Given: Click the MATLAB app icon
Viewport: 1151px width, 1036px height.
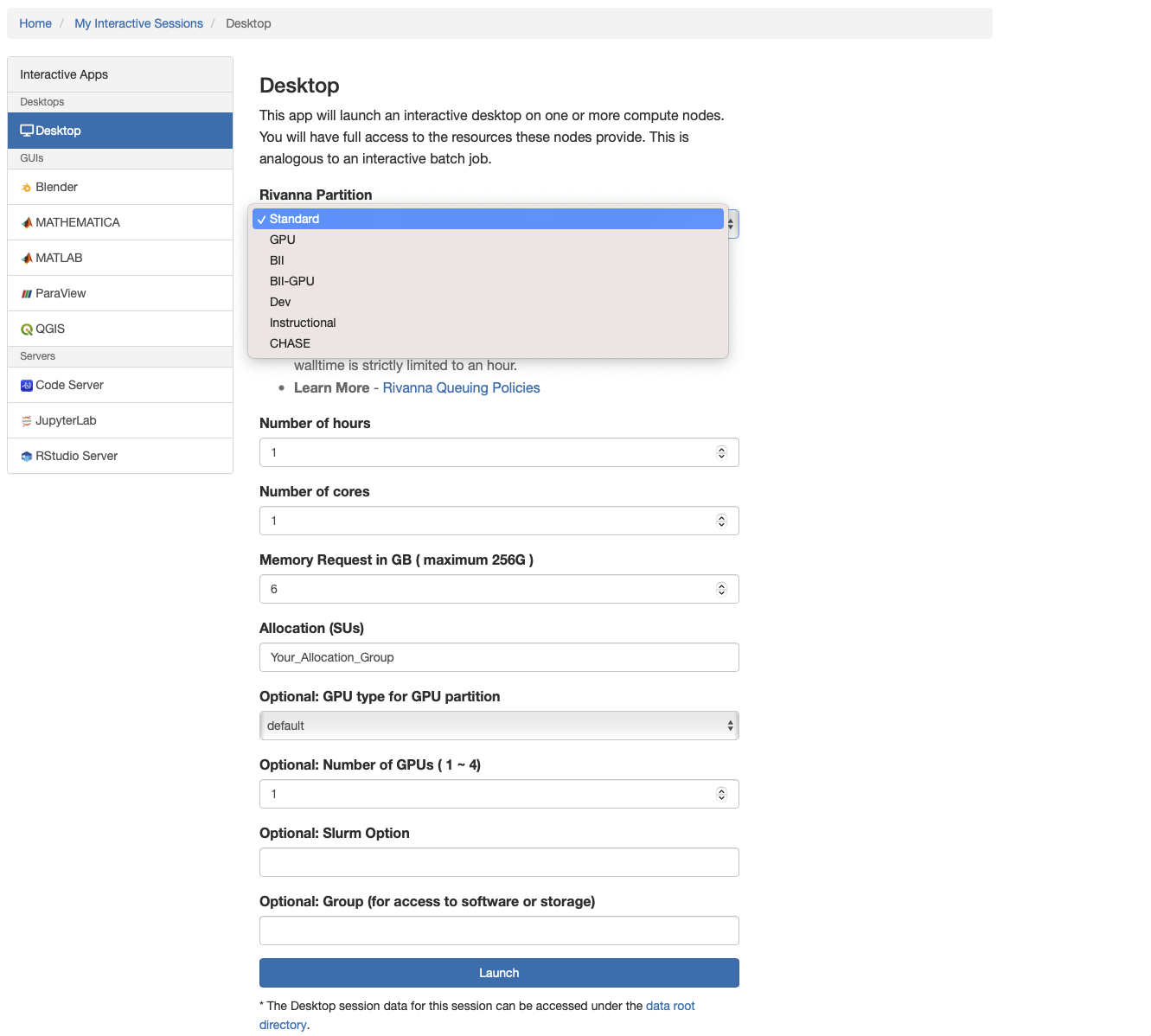Looking at the screenshot, I should pyautogui.click(x=27, y=259).
